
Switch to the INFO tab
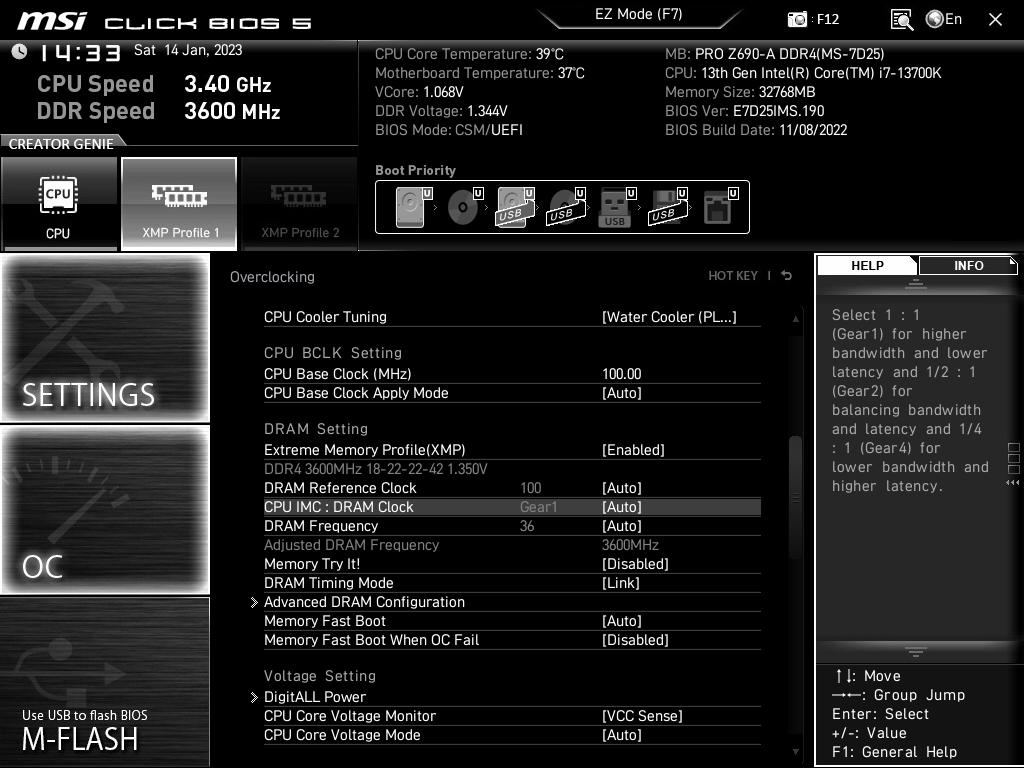pyautogui.click(x=968, y=266)
